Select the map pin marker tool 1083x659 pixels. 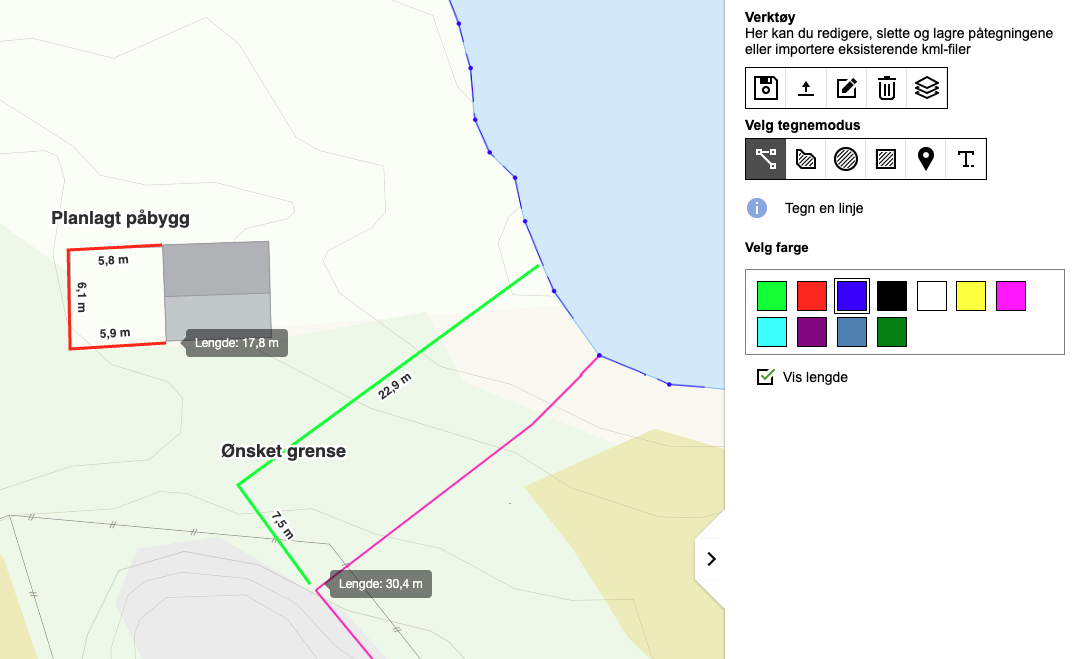(x=926, y=159)
